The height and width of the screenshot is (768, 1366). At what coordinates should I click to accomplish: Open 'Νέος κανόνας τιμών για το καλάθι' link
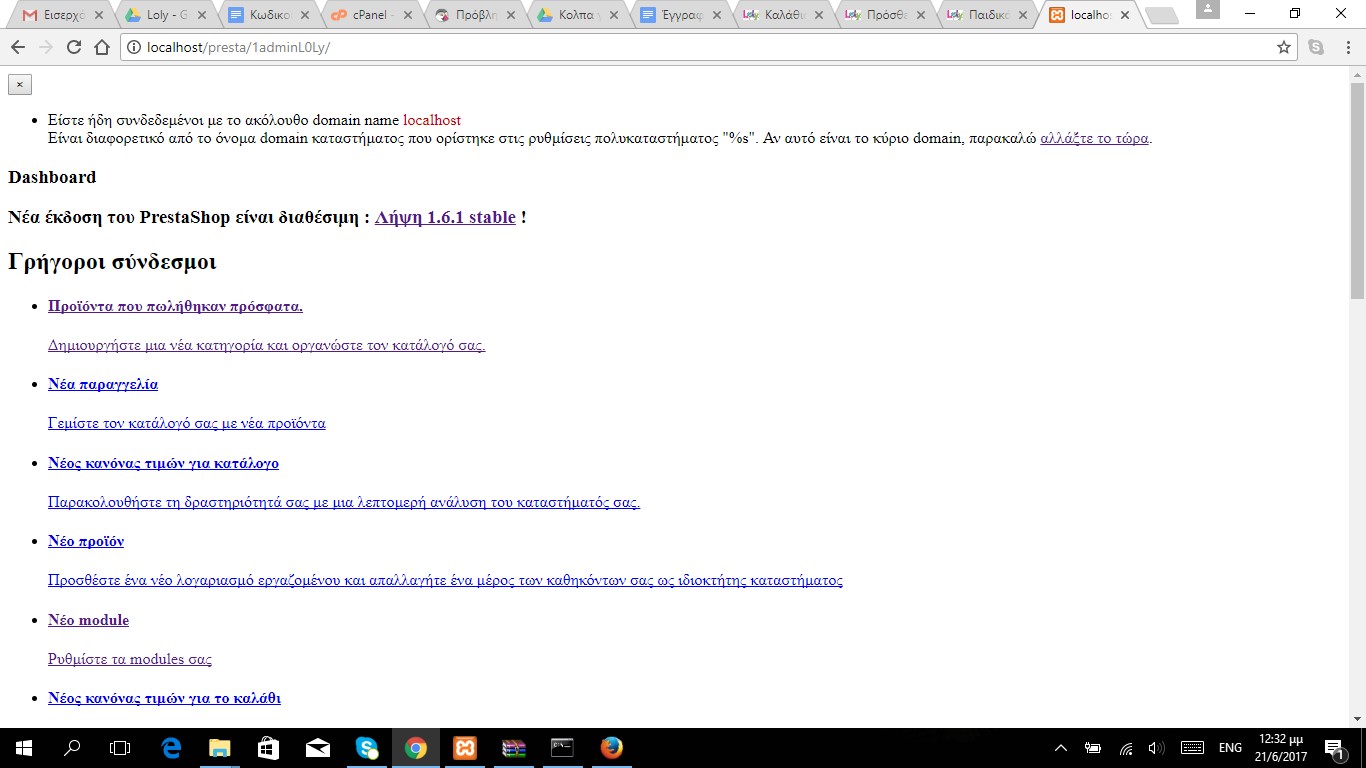click(164, 698)
